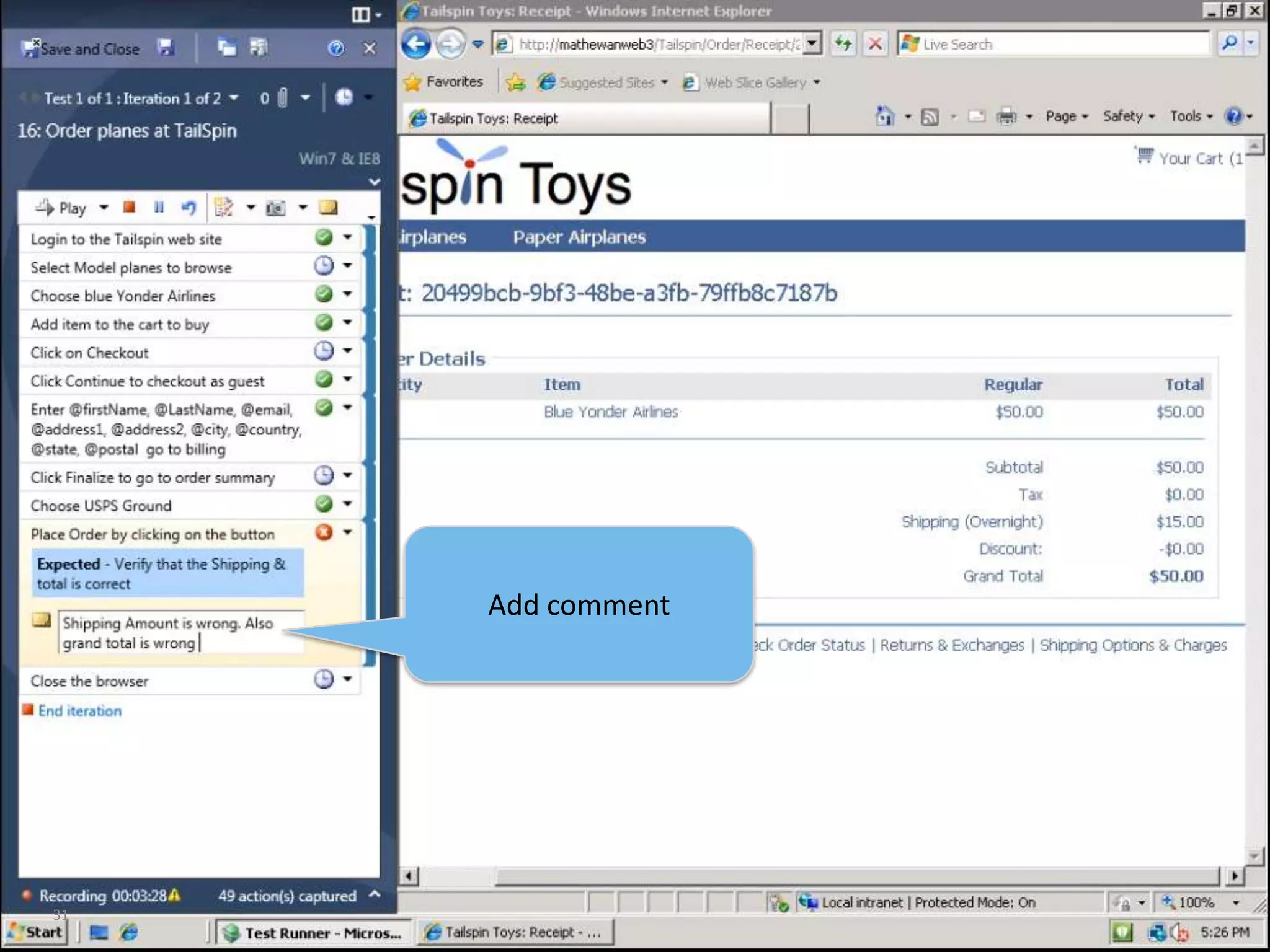Click the yellow note icon beside the comment
Viewport: 1270px width, 952px height.
pos(41,620)
